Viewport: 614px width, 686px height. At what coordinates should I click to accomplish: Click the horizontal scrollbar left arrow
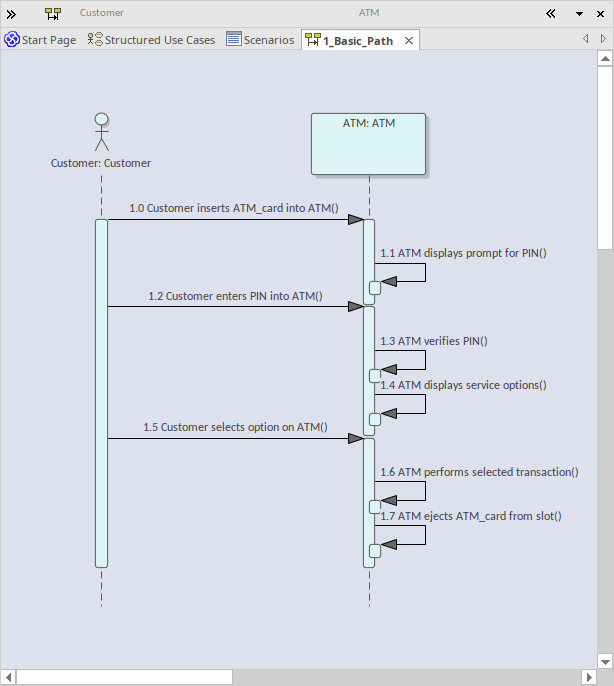pyautogui.click(x=8, y=677)
